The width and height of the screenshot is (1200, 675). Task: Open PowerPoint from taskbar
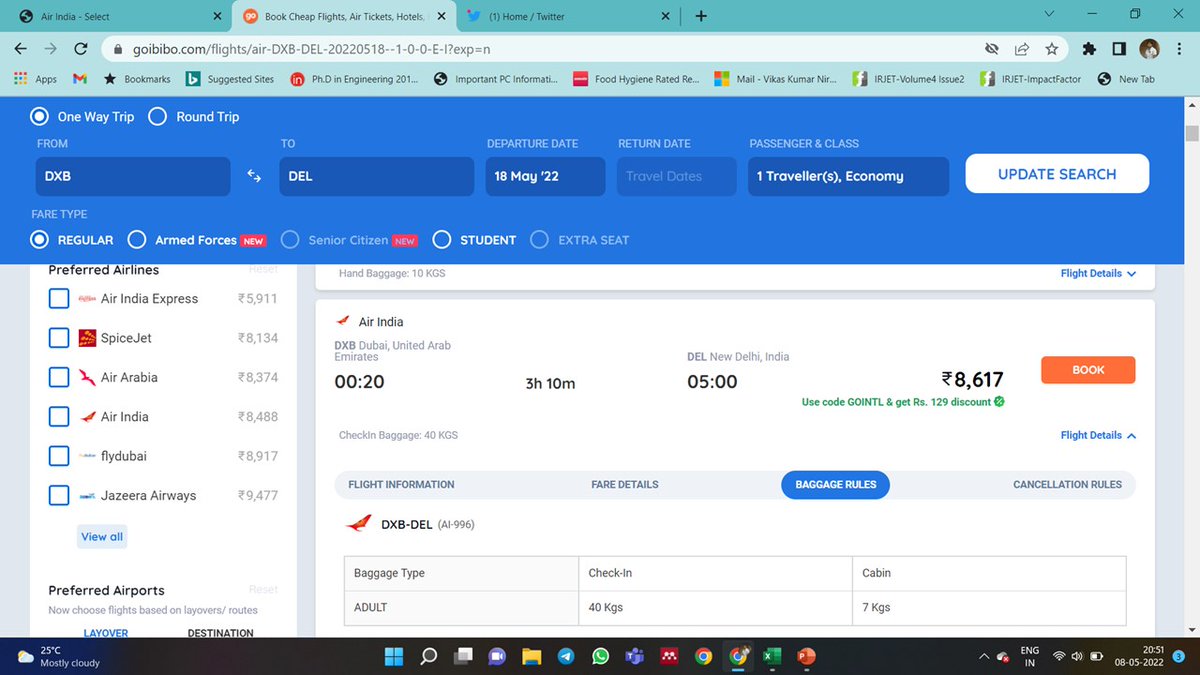point(806,656)
